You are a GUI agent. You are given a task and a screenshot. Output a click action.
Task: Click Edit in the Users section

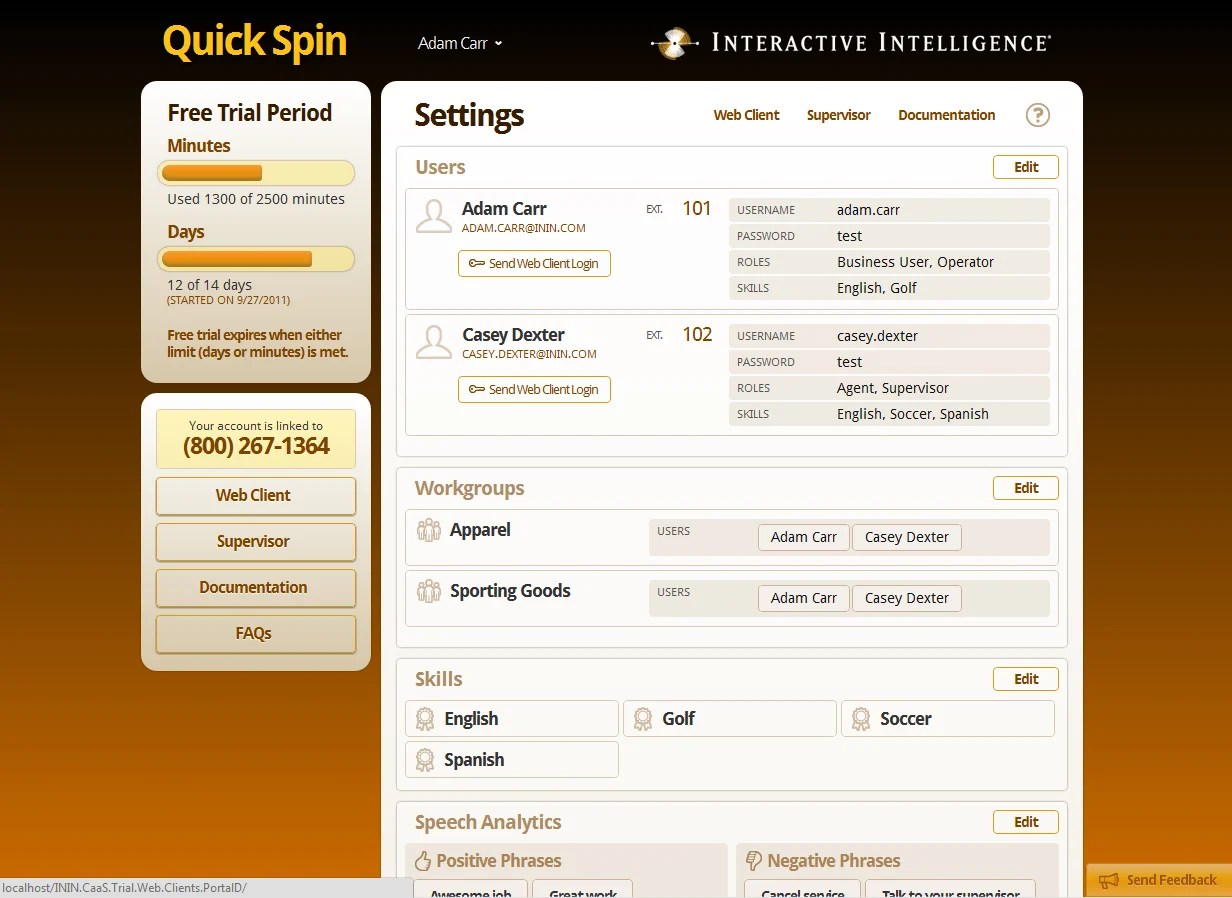coord(1025,166)
